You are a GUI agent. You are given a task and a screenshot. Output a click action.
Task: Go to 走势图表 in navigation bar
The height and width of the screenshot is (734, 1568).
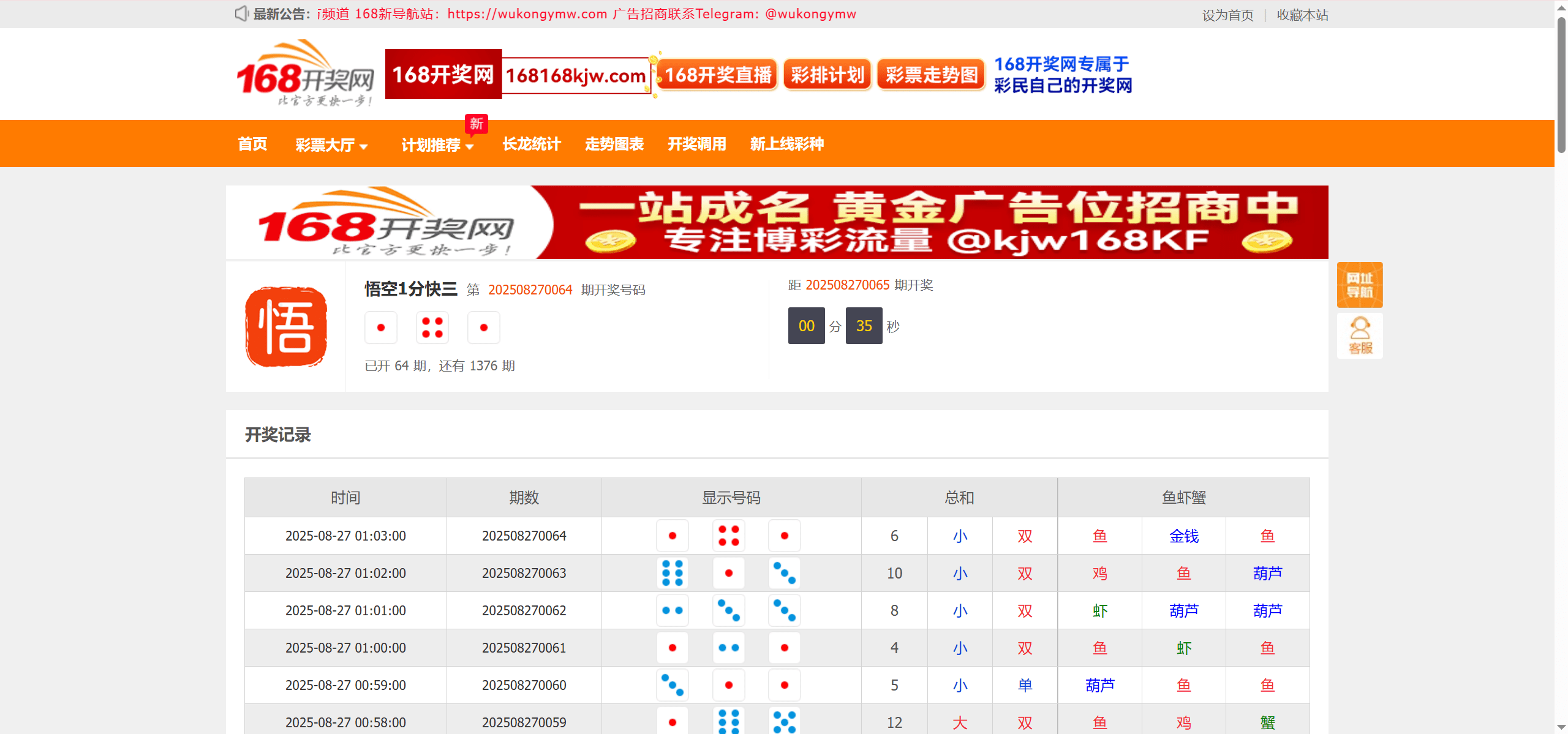pyautogui.click(x=614, y=144)
